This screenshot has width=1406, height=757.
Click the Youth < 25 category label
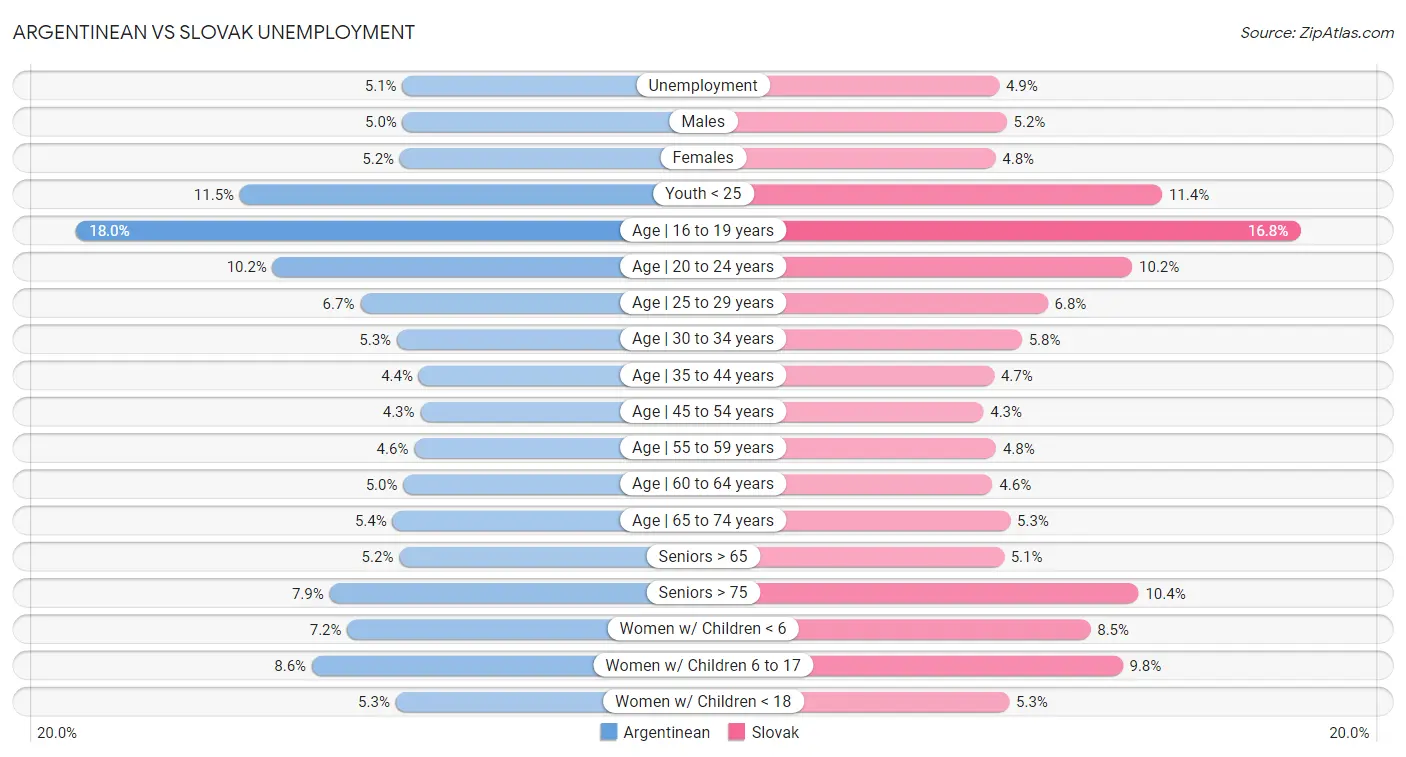(703, 194)
